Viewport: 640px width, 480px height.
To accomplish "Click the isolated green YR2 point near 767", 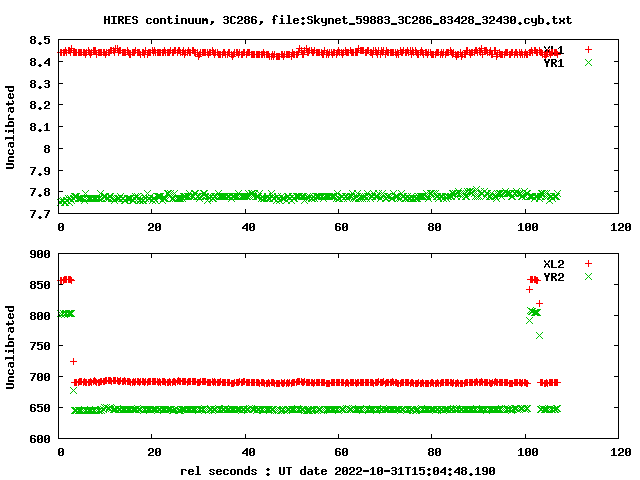I will coord(540,336).
